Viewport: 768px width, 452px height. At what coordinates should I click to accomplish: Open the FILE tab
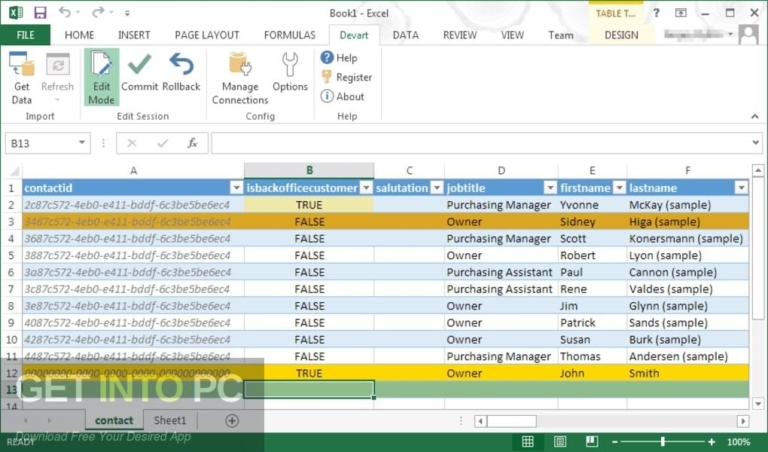click(25, 35)
